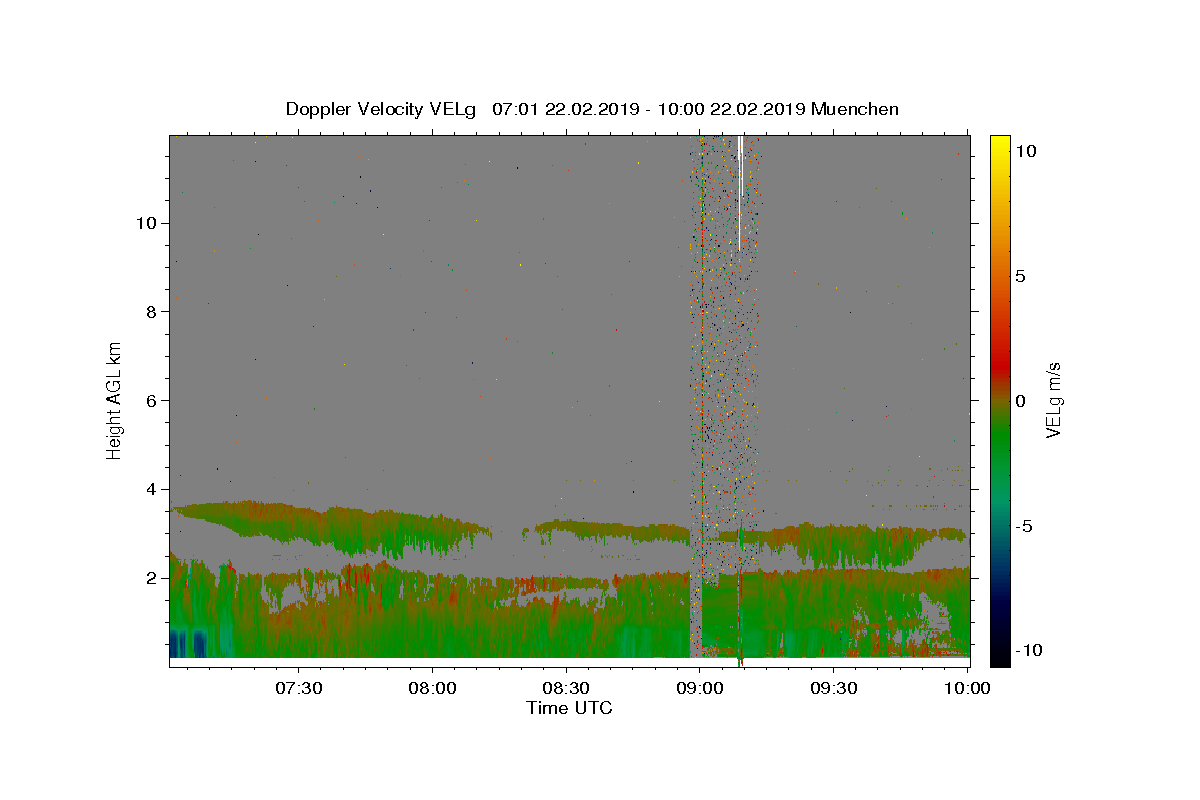
Task: Click the height axis label 10
Action: [146, 222]
